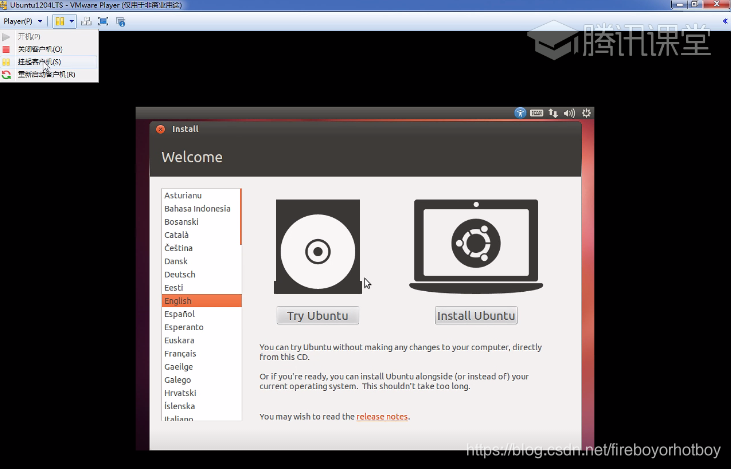Select Čeština language
731x469 pixels.
pos(200,248)
